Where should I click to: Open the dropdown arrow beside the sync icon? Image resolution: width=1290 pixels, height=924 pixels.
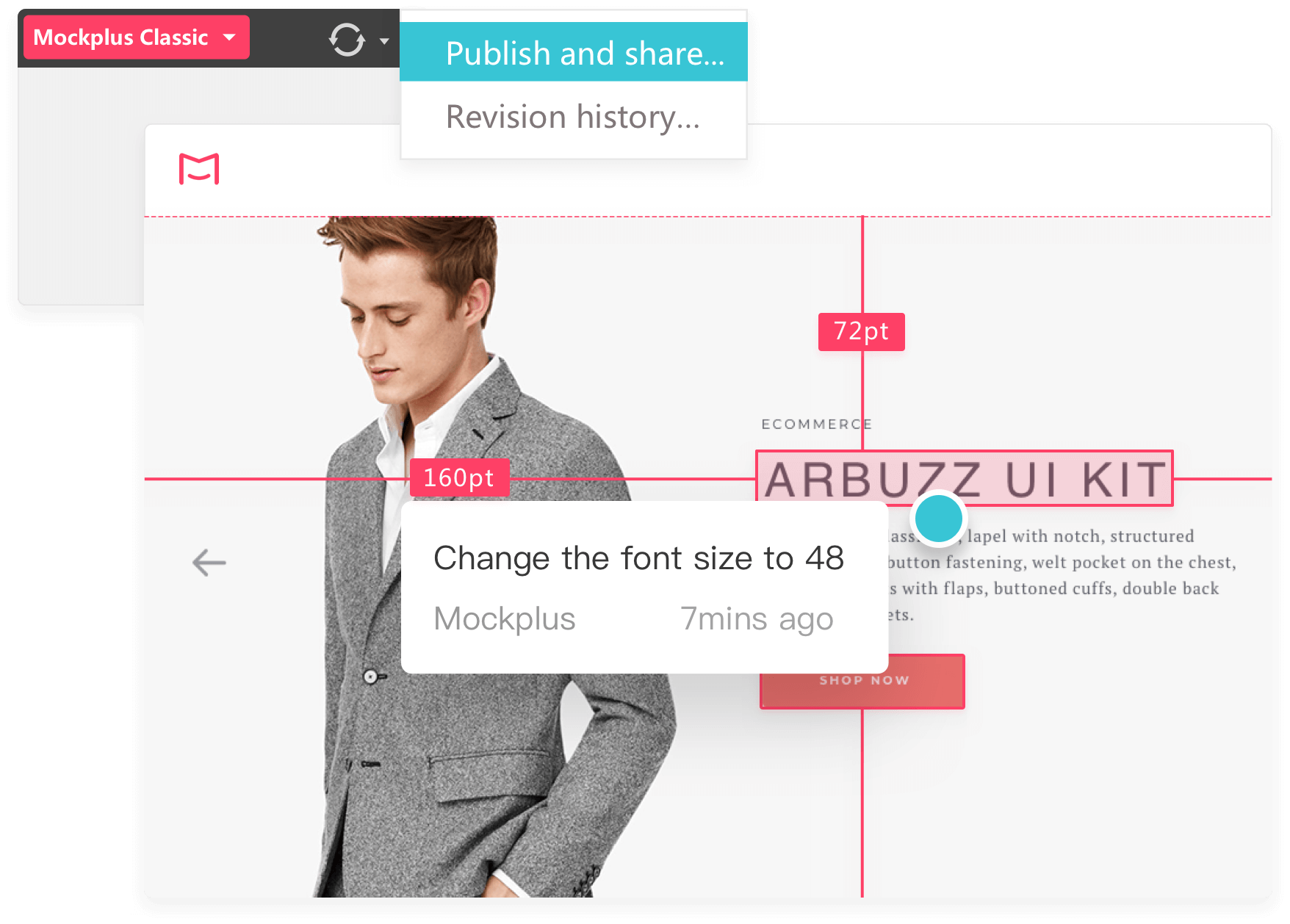[x=384, y=40]
